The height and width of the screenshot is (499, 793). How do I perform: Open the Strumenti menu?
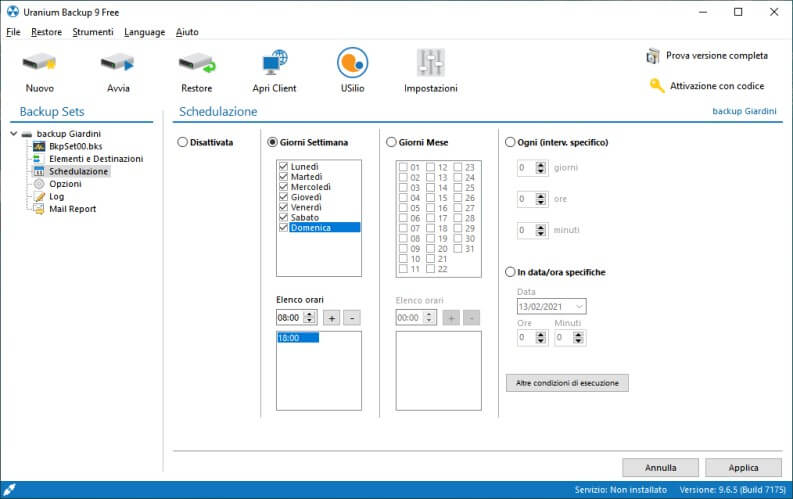click(x=93, y=32)
